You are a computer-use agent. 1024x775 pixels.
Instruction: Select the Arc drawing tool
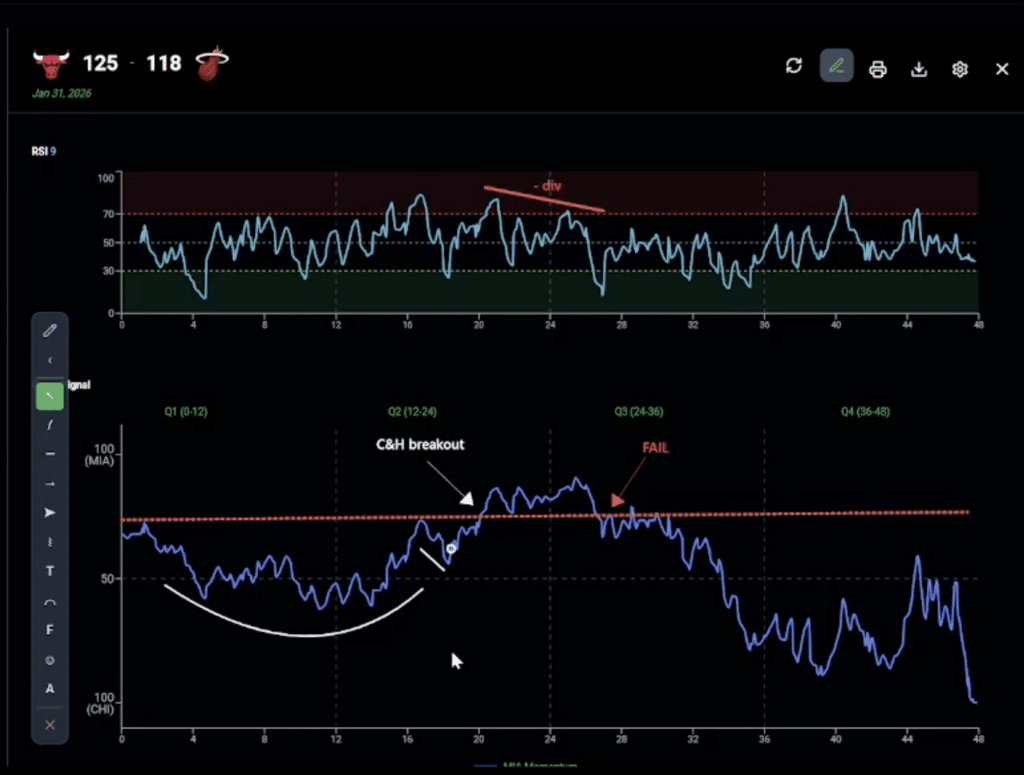tap(50, 601)
